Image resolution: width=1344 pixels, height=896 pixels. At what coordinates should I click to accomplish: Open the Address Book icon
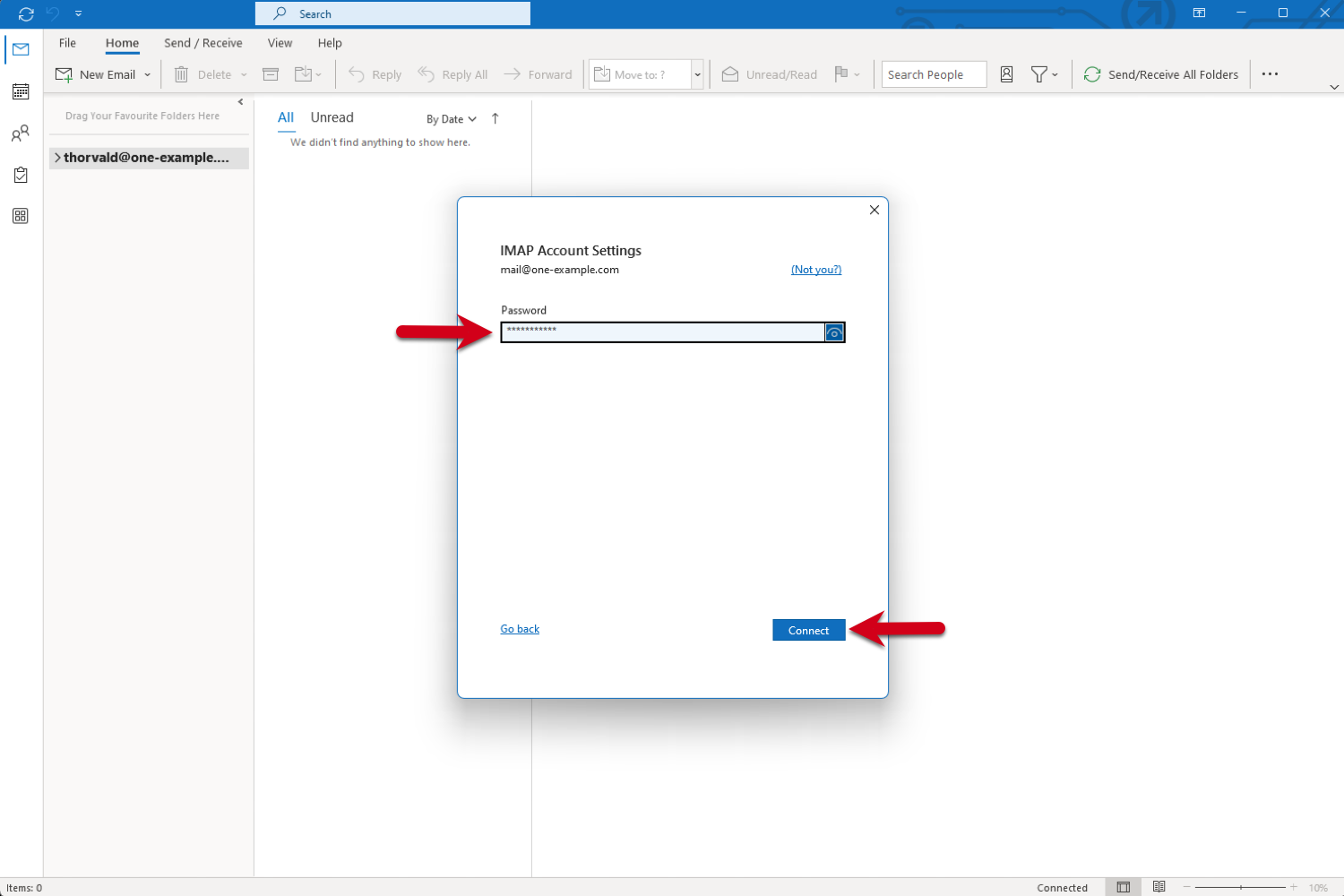point(1006,74)
